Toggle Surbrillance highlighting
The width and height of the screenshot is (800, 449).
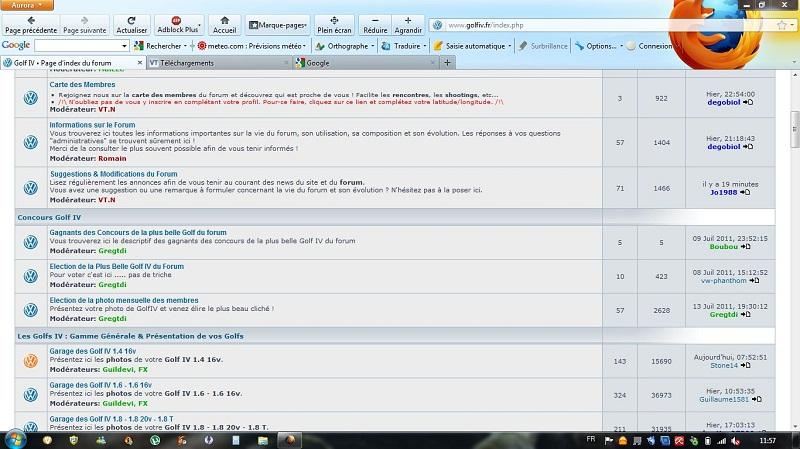[x=543, y=46]
